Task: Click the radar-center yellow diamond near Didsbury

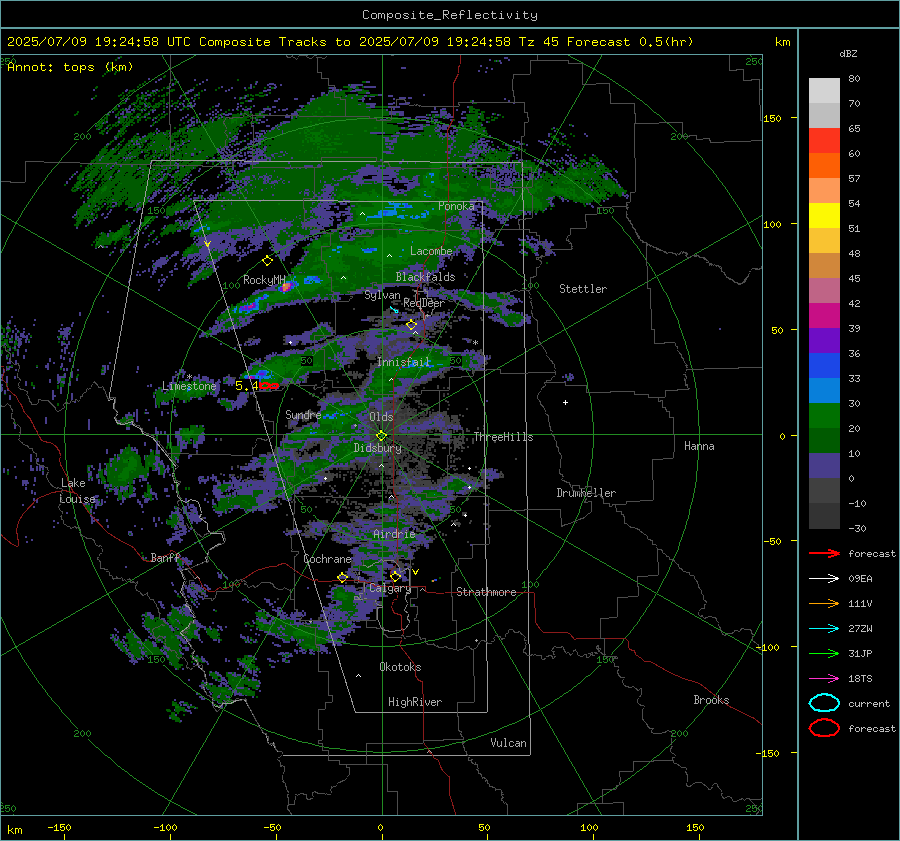Action: click(381, 436)
